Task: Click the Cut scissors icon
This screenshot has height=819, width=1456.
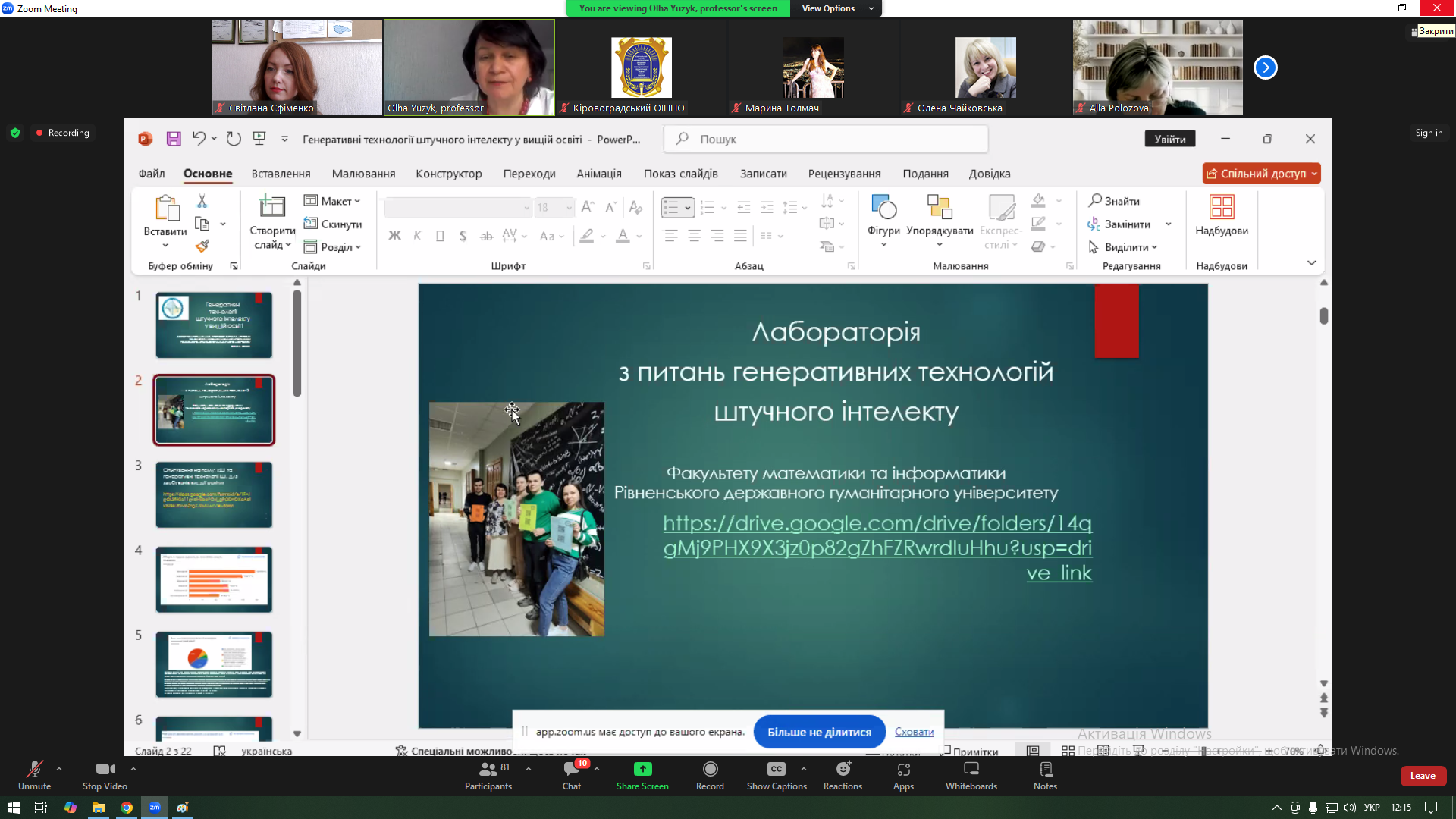Action: pyautogui.click(x=202, y=201)
